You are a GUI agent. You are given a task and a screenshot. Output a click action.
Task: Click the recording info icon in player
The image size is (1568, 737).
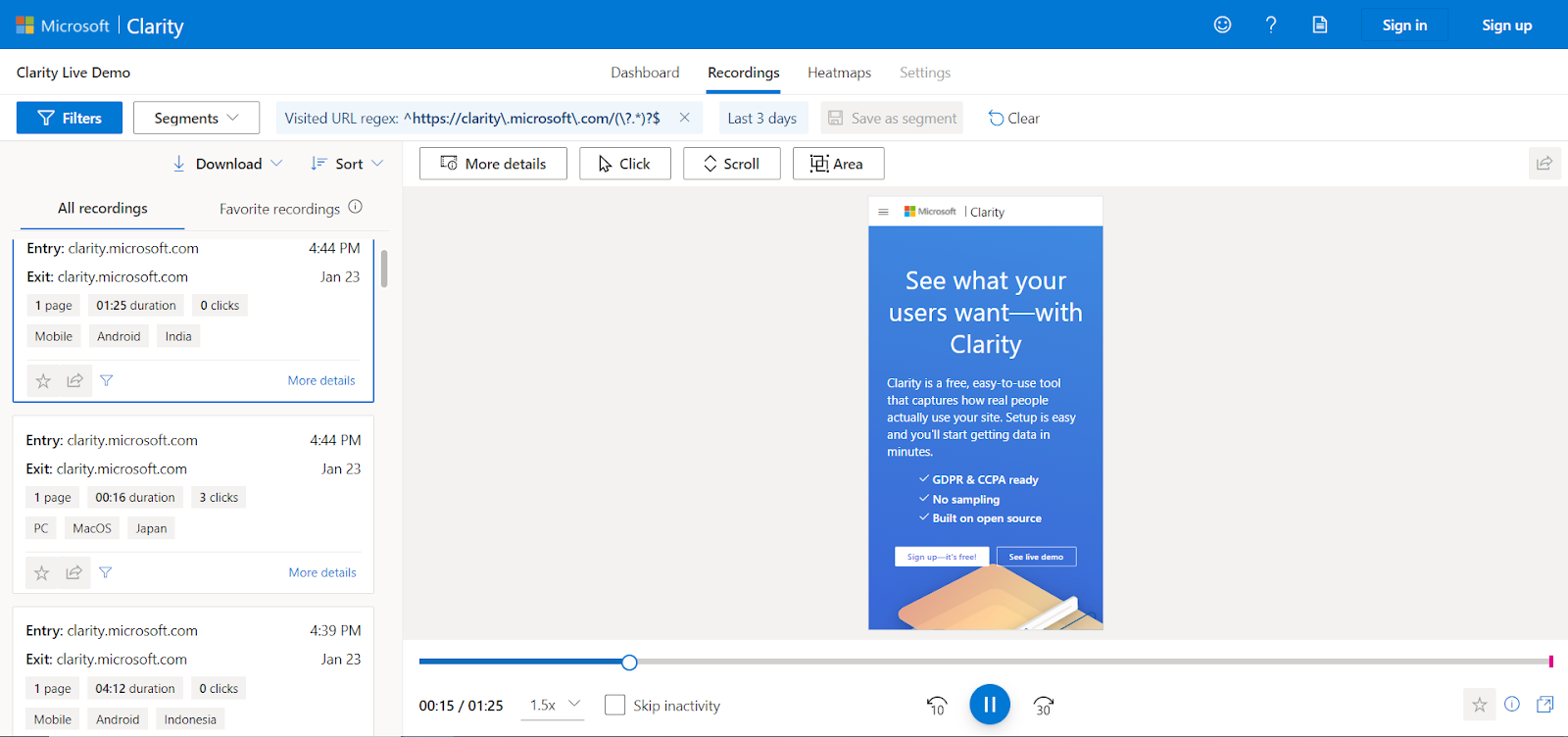click(x=1512, y=704)
